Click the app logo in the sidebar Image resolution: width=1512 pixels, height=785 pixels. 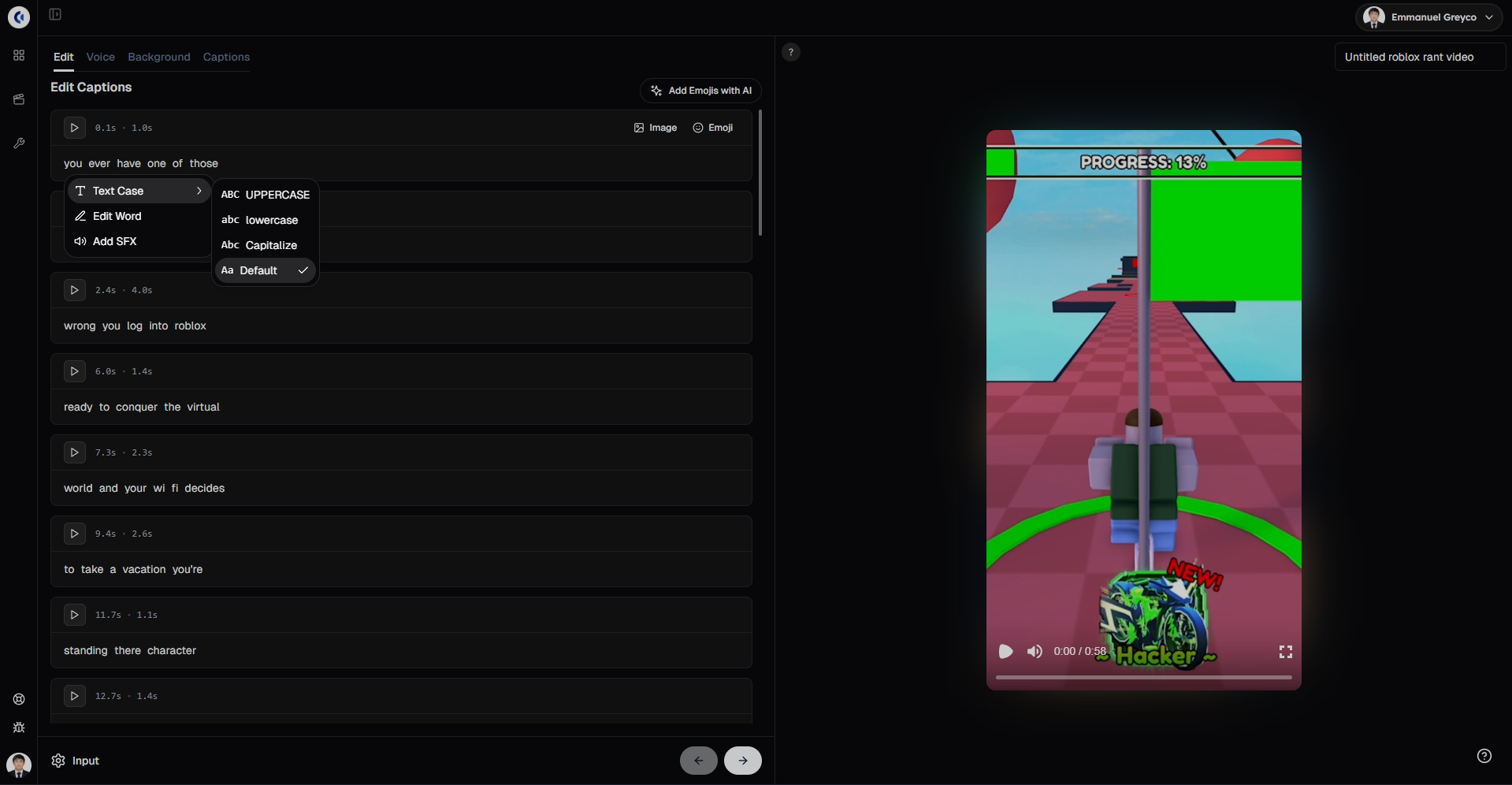[19, 17]
